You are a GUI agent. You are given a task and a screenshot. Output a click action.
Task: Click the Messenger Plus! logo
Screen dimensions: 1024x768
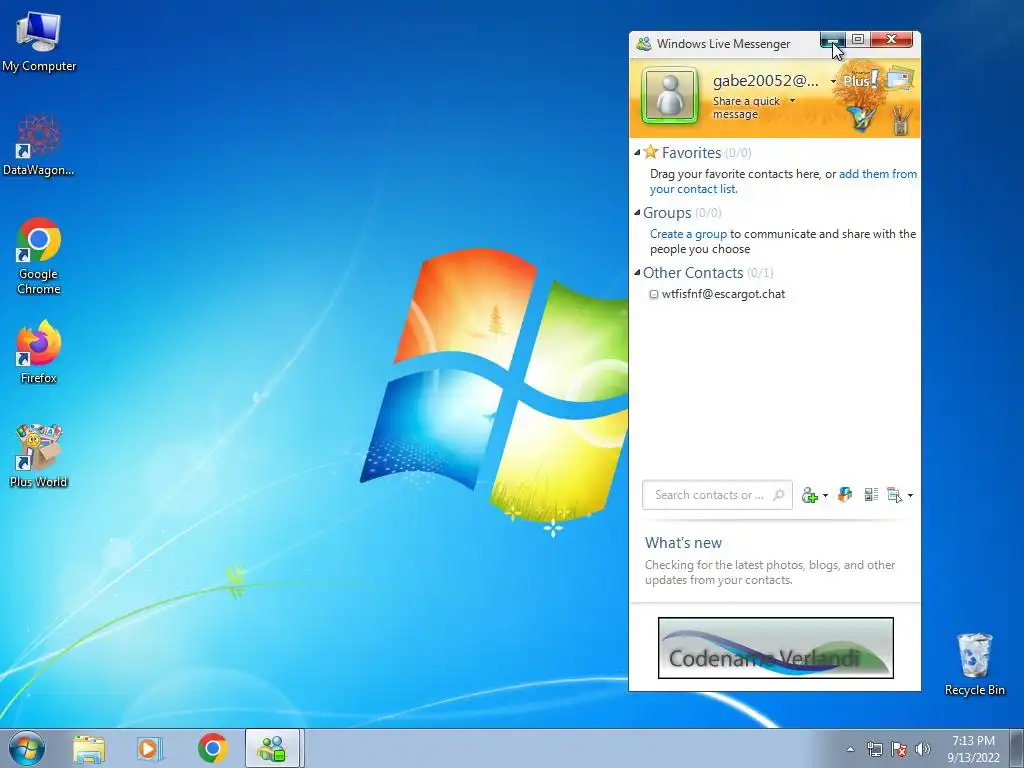pyautogui.click(x=859, y=80)
